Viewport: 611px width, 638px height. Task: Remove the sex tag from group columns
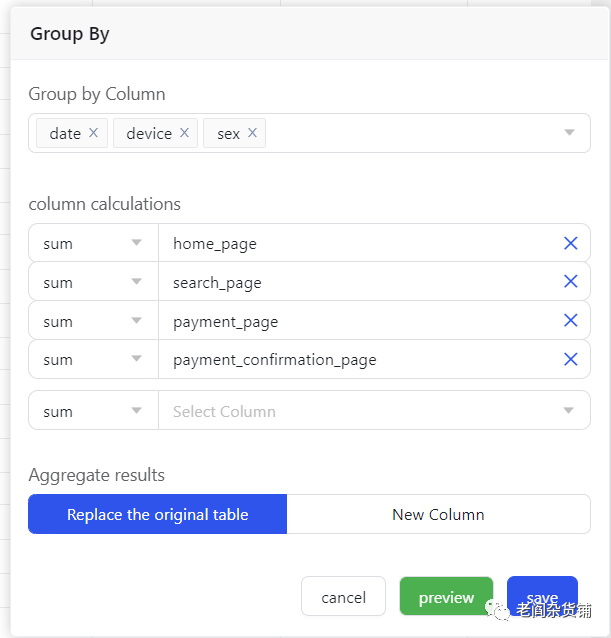coord(252,133)
